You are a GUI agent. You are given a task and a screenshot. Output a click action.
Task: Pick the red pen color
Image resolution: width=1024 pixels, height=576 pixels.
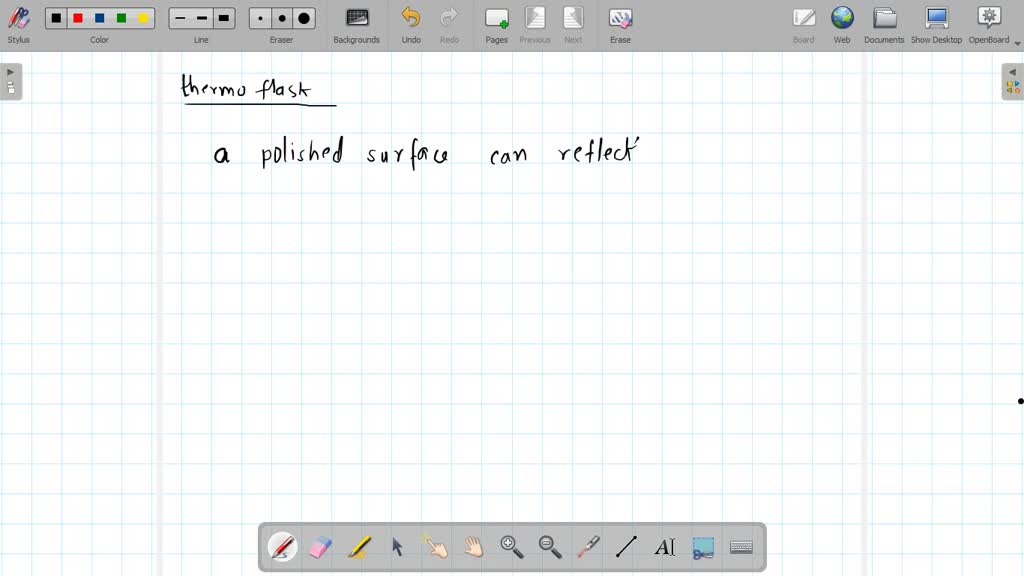(78, 18)
